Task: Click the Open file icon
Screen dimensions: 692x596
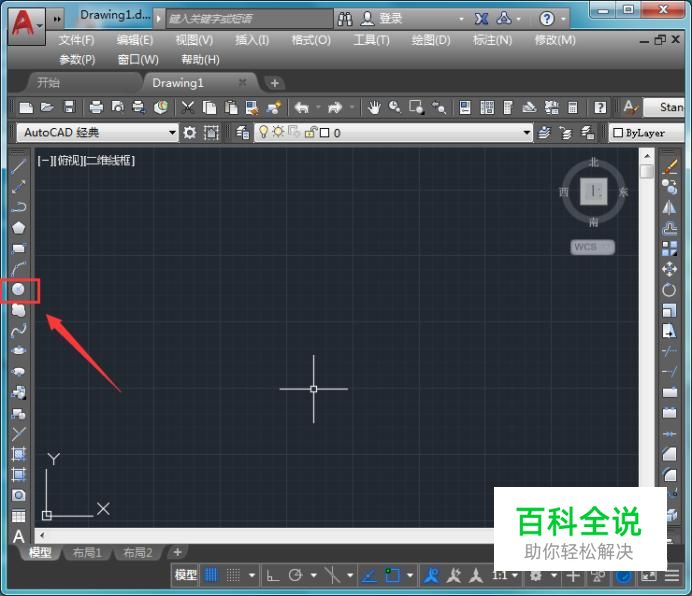Action: pos(47,107)
